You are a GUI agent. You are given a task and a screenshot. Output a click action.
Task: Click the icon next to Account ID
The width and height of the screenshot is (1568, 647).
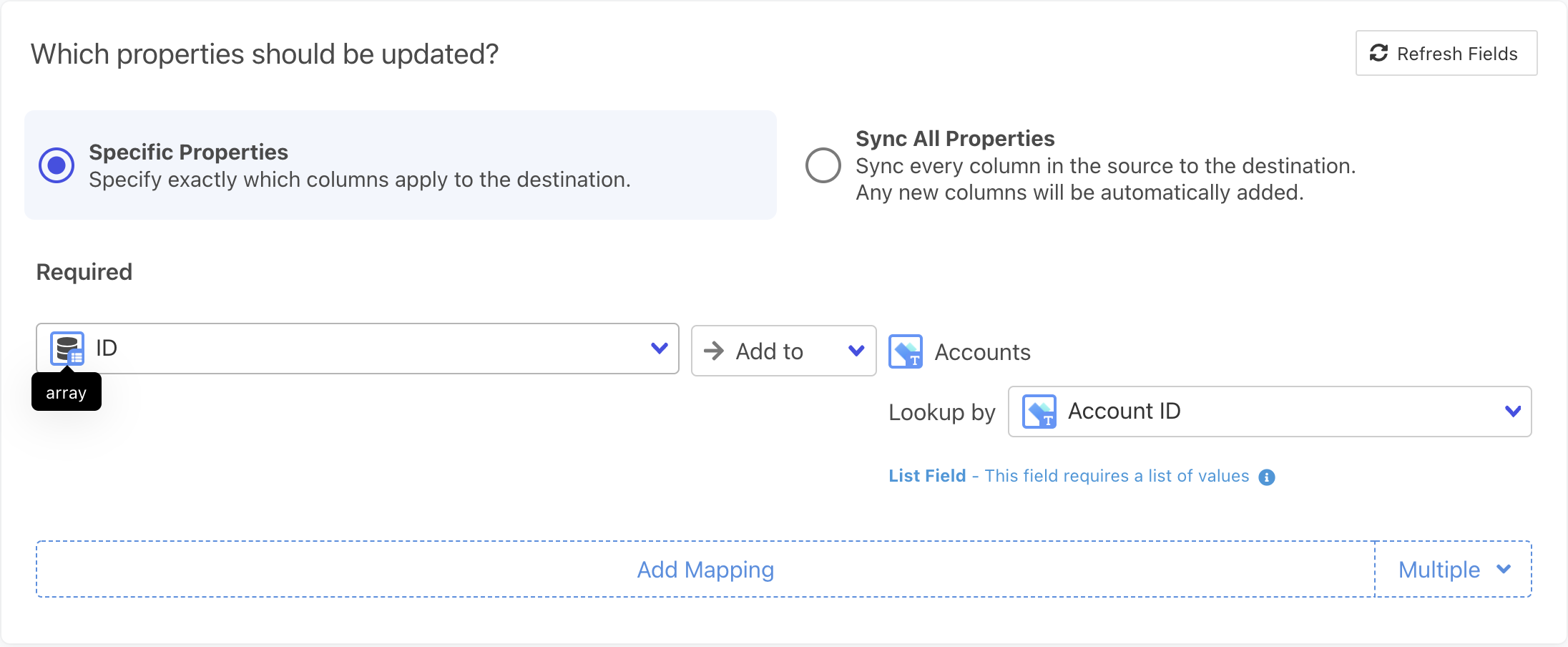(1039, 412)
